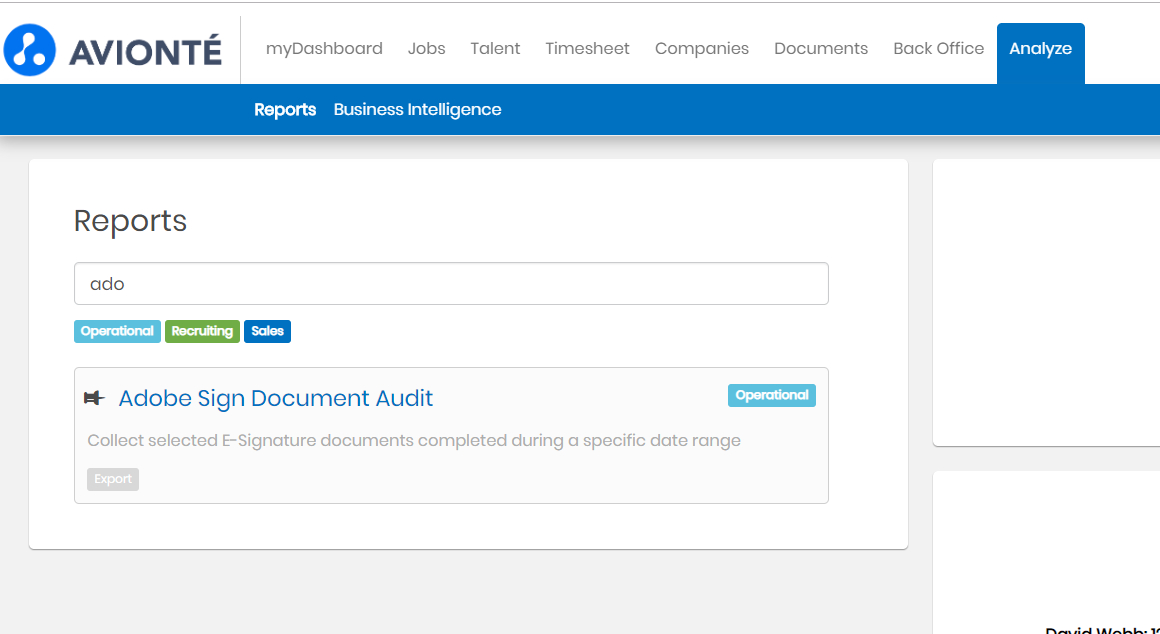This screenshot has height=634, width=1160.
Task: Click the Operational badge on the report card
Action: pos(772,395)
